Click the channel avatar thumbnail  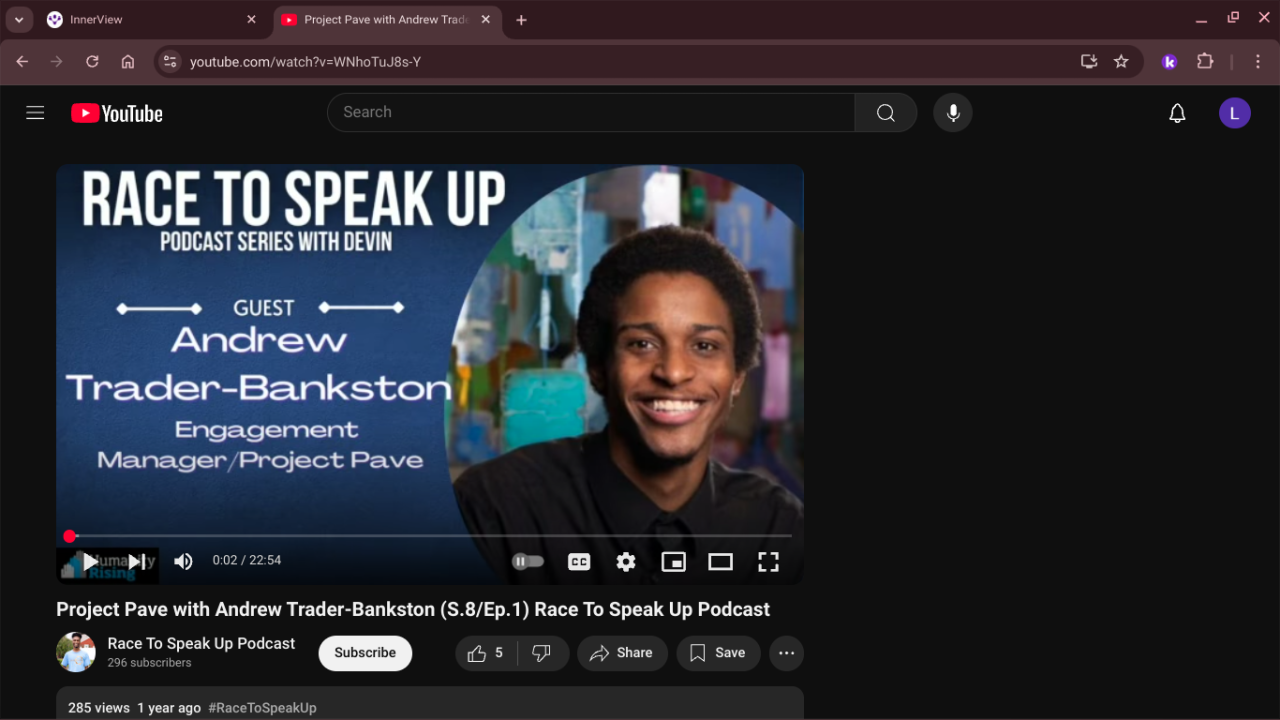coord(76,652)
